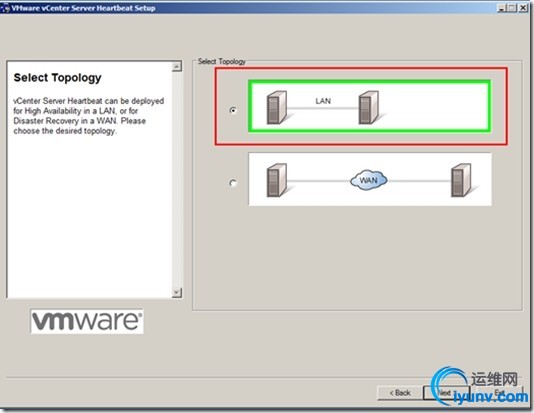534x413 pixels.
Task: Go back with the Back button
Action: (400, 393)
